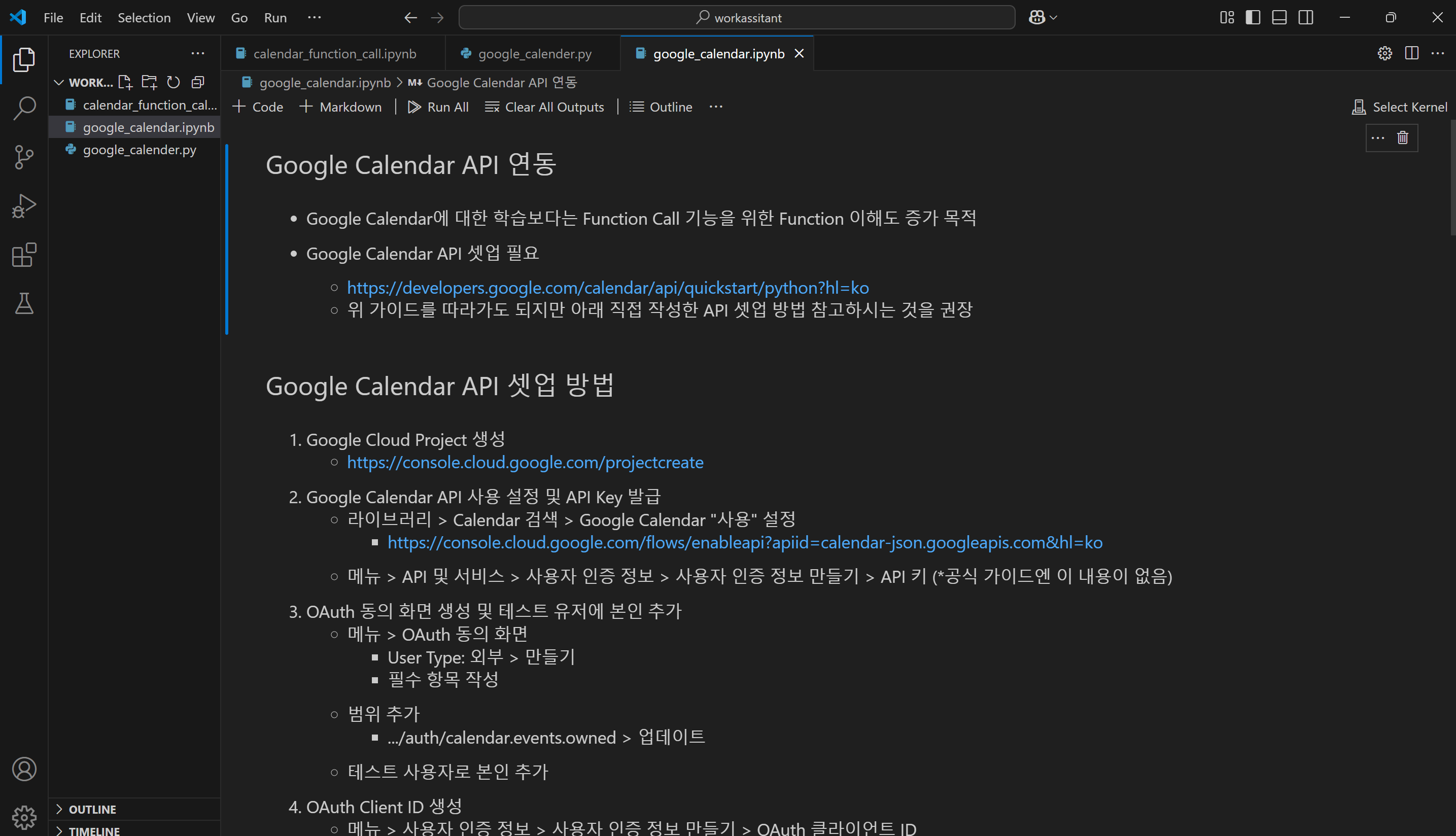Switch to google_calender.py tab

click(x=533, y=53)
